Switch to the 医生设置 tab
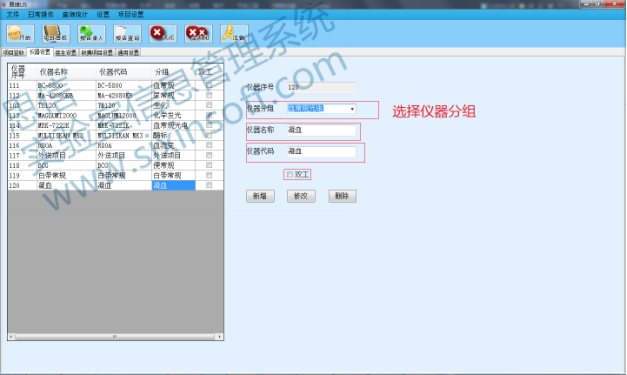This screenshot has height=375, width=627. pos(66,52)
